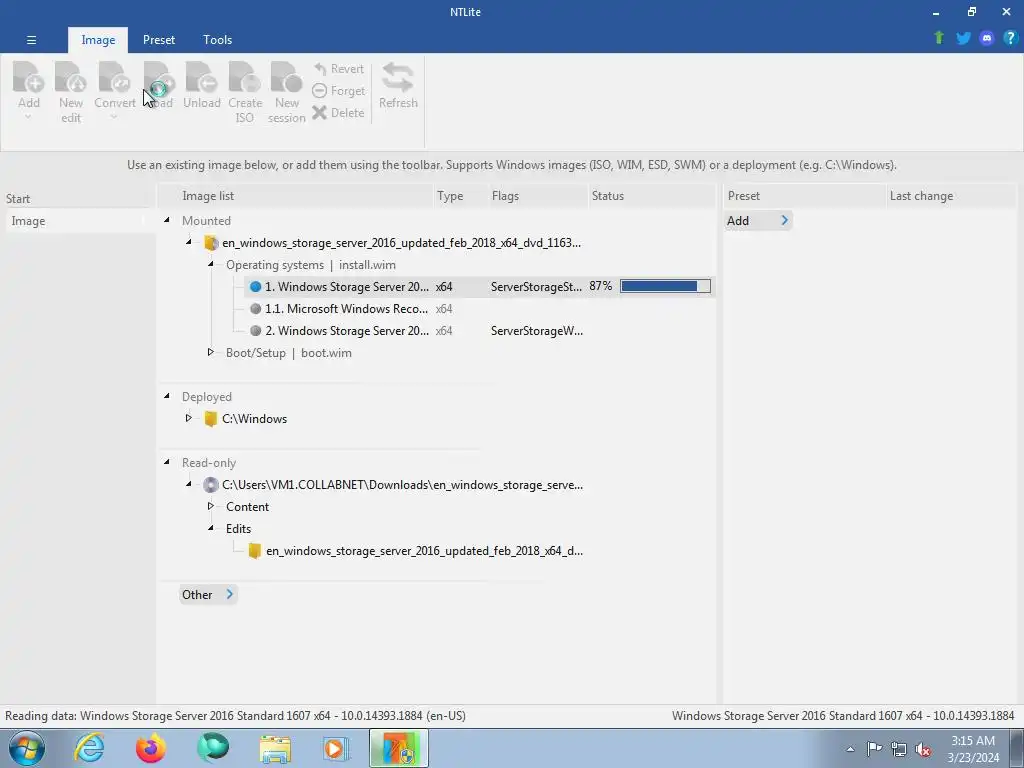Collapse the Mounted group
The width and height of the screenshot is (1024, 768).
167,221
